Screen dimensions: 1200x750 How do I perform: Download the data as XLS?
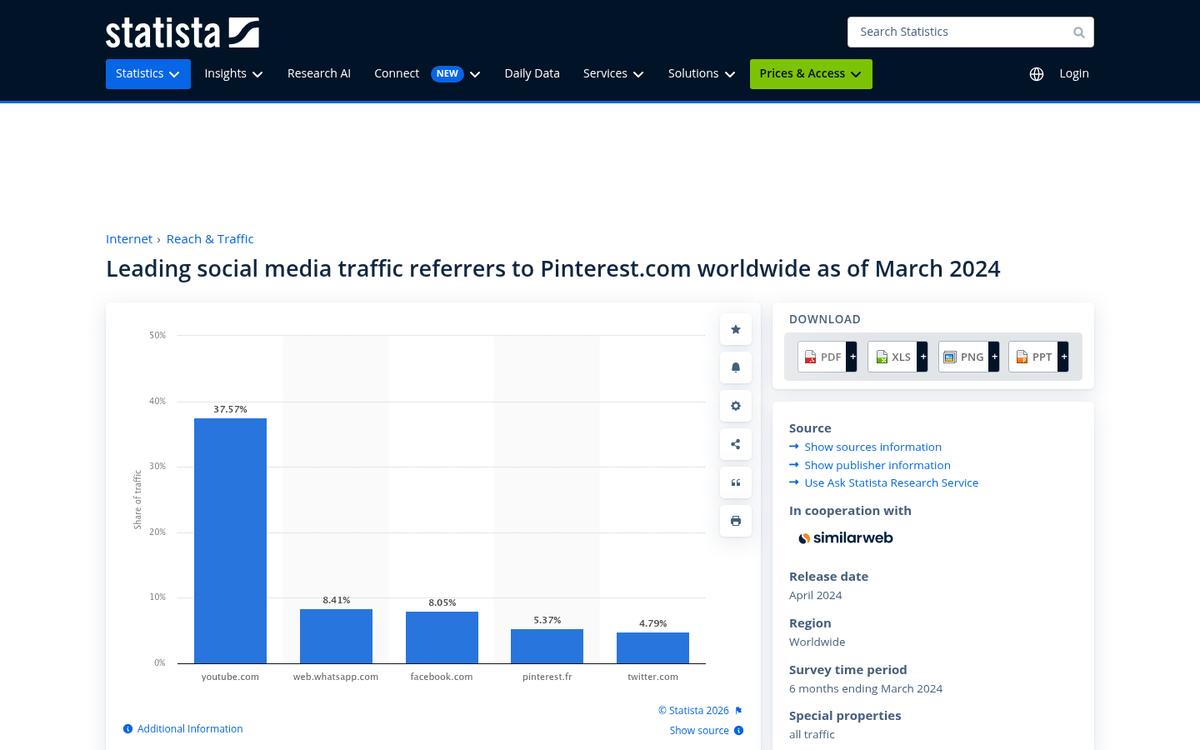tap(892, 356)
